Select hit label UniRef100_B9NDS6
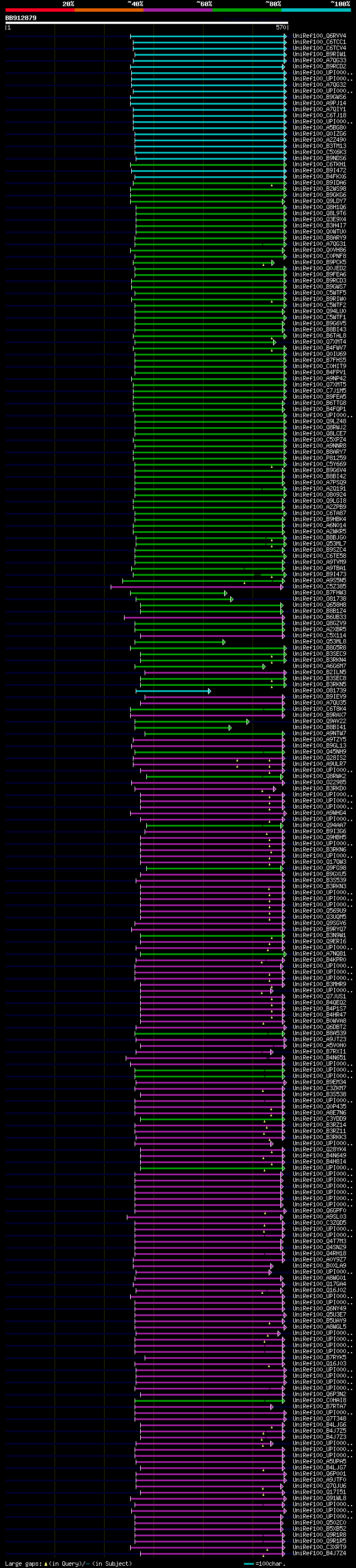356x1568 pixels. [x=319, y=159]
